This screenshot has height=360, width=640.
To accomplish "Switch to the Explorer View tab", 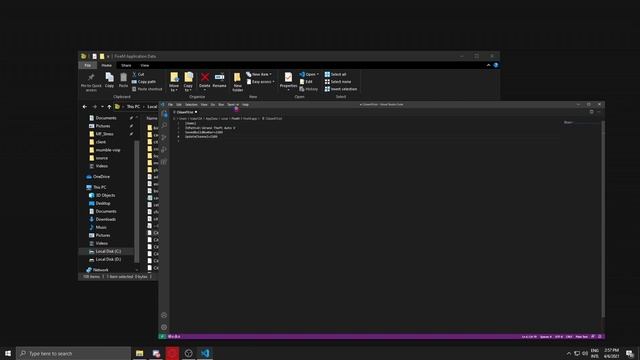I will 145,65.
